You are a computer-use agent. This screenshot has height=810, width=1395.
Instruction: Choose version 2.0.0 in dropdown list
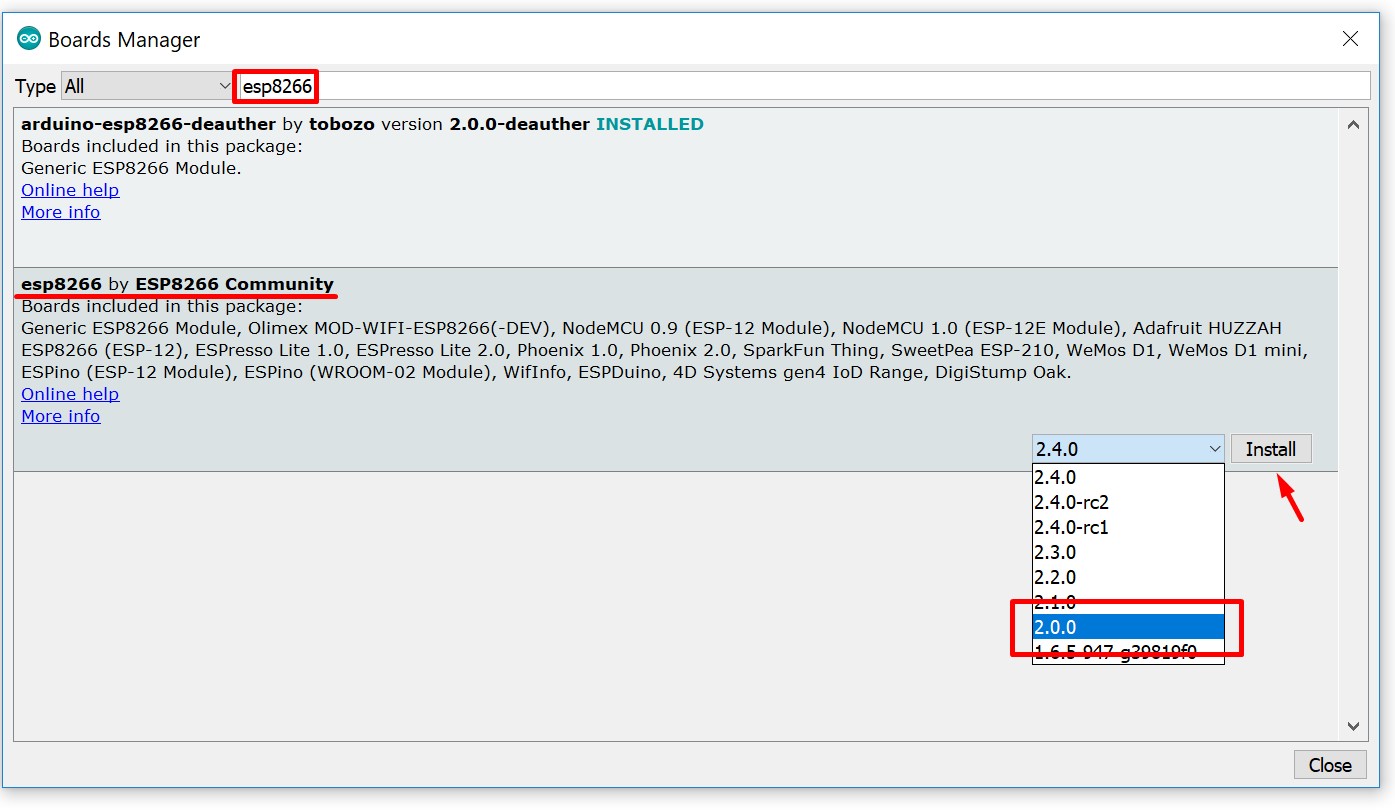[x=1128, y=627]
